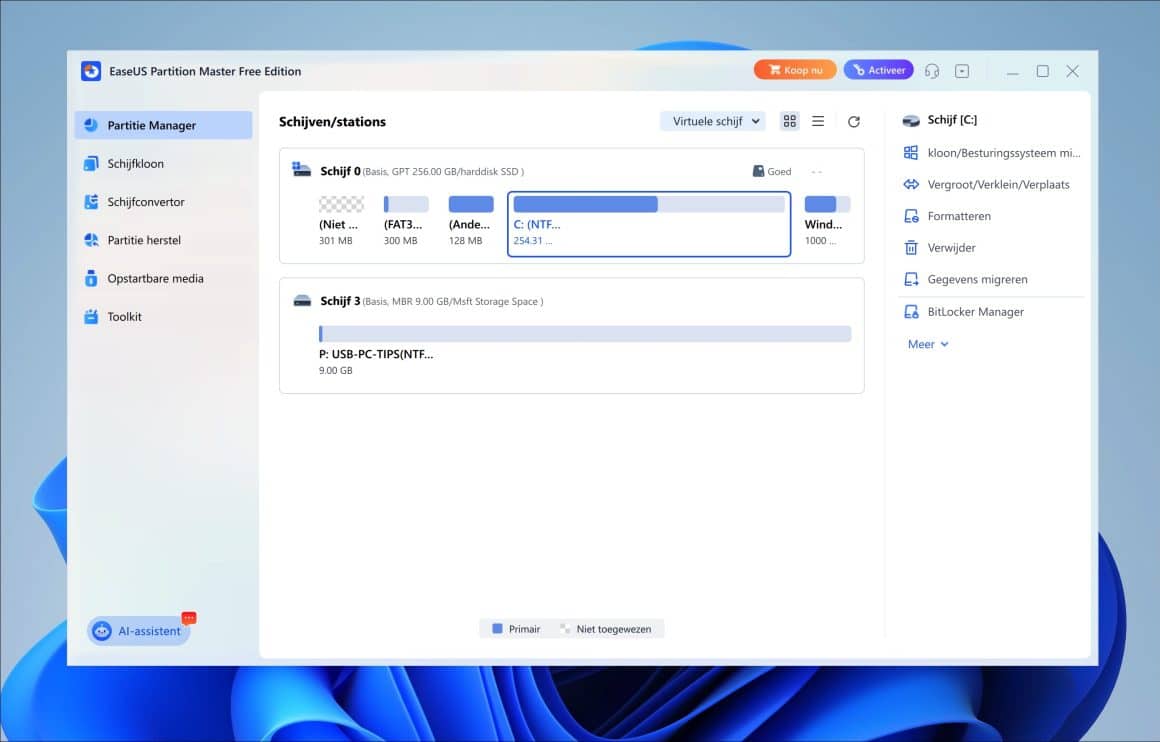Screen dimensions: 1160x742
Task: Open the Virtuele schijf dropdown
Action: tap(712, 120)
